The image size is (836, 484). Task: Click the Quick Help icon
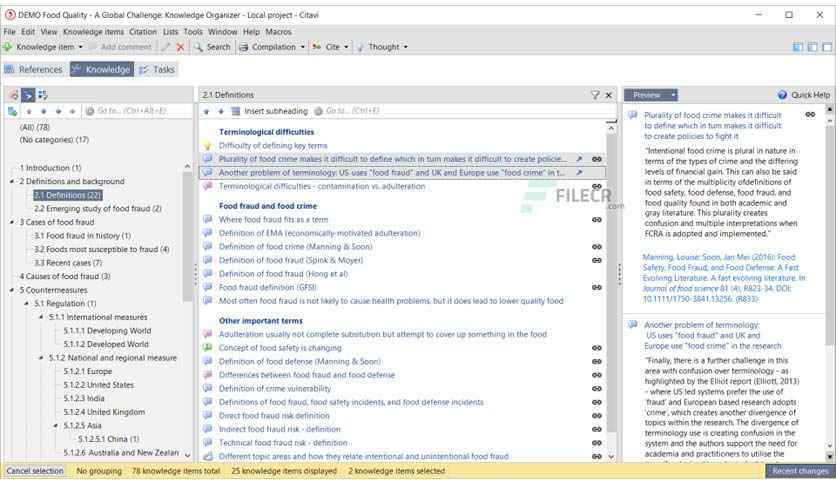point(782,95)
